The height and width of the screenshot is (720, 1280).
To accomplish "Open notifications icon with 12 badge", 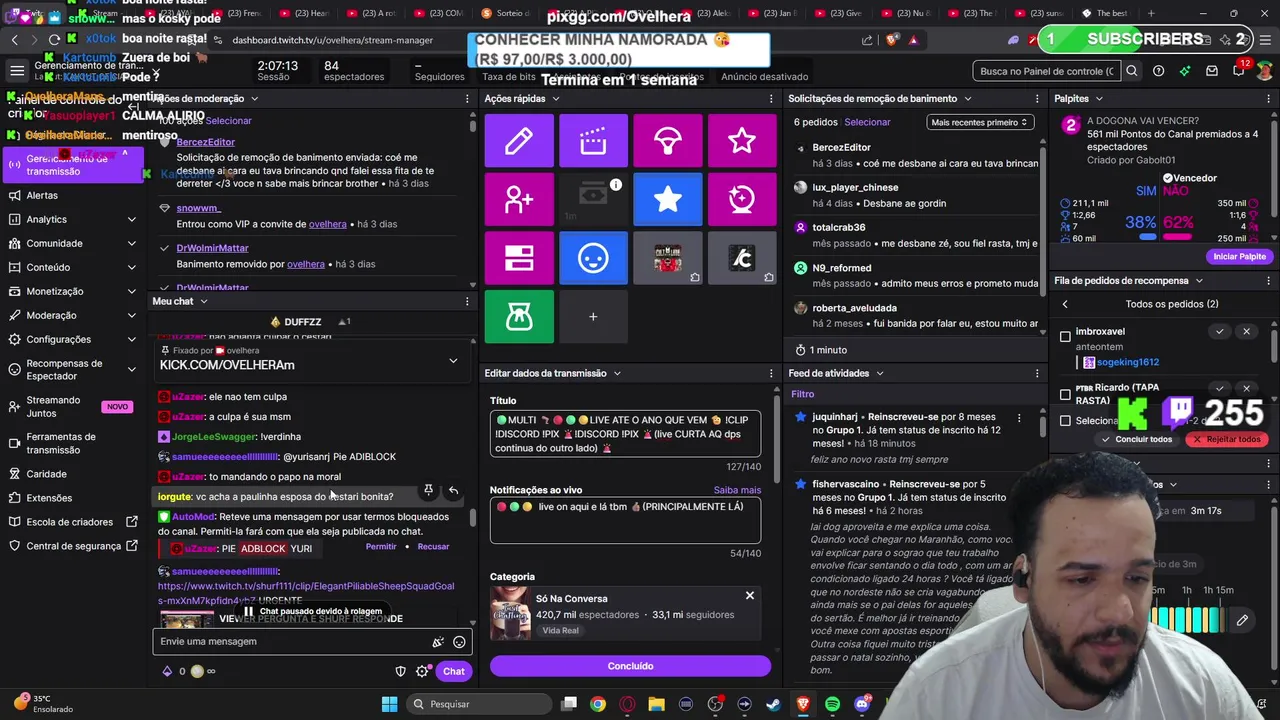I will coord(1239,70).
